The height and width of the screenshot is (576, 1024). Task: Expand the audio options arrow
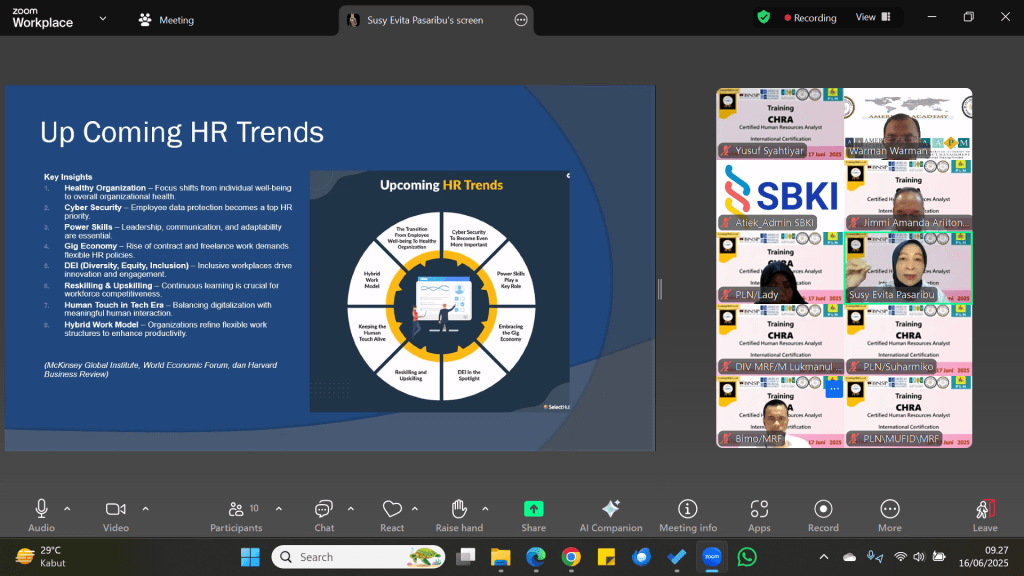coord(67,509)
